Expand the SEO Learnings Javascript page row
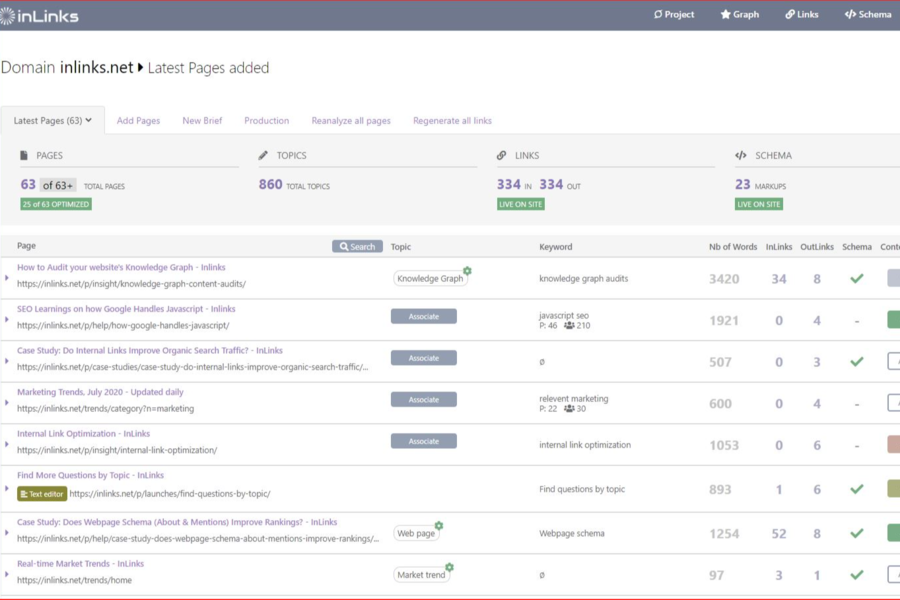The width and height of the screenshot is (900, 600). [7, 319]
